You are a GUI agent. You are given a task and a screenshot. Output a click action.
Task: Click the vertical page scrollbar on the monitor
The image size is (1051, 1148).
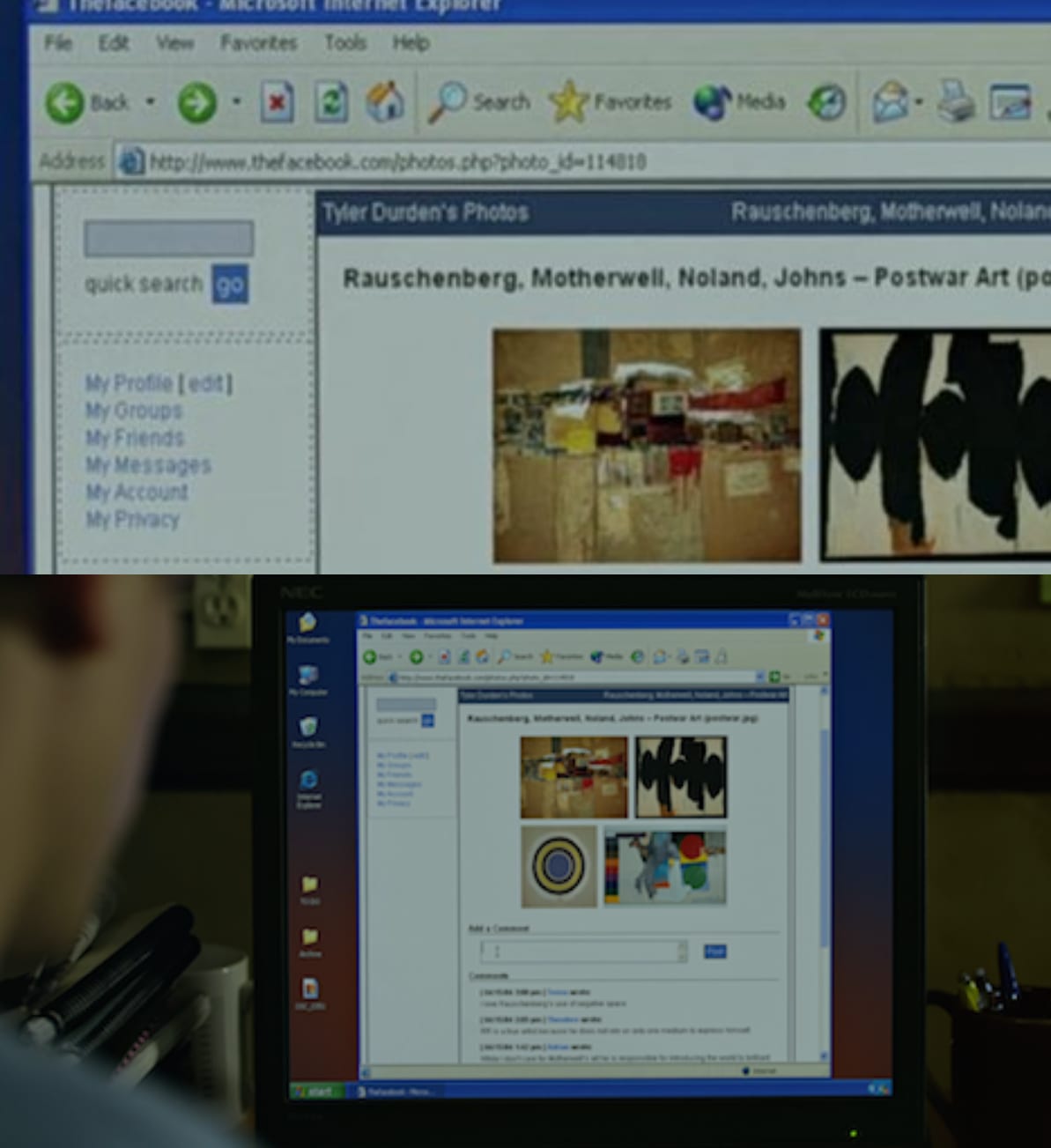(x=825, y=872)
